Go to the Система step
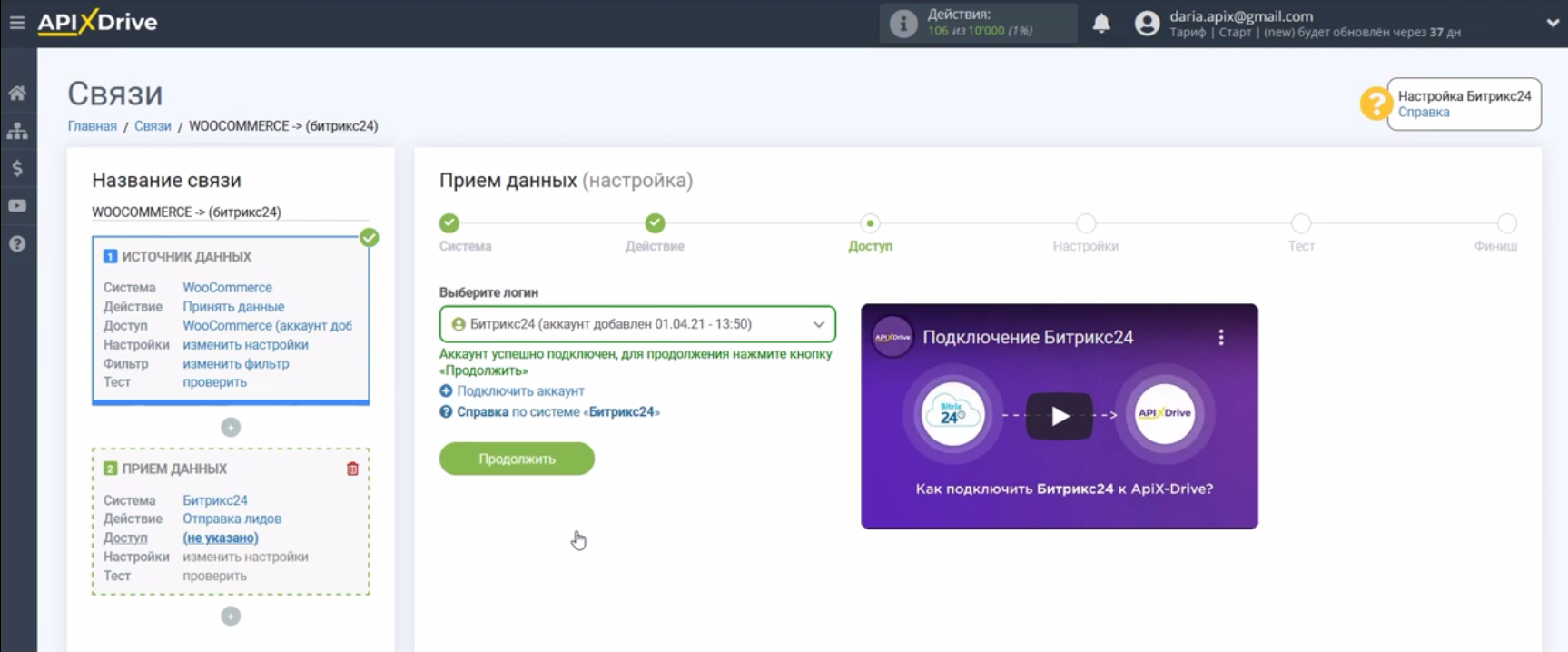The image size is (1568, 652). pyautogui.click(x=449, y=223)
